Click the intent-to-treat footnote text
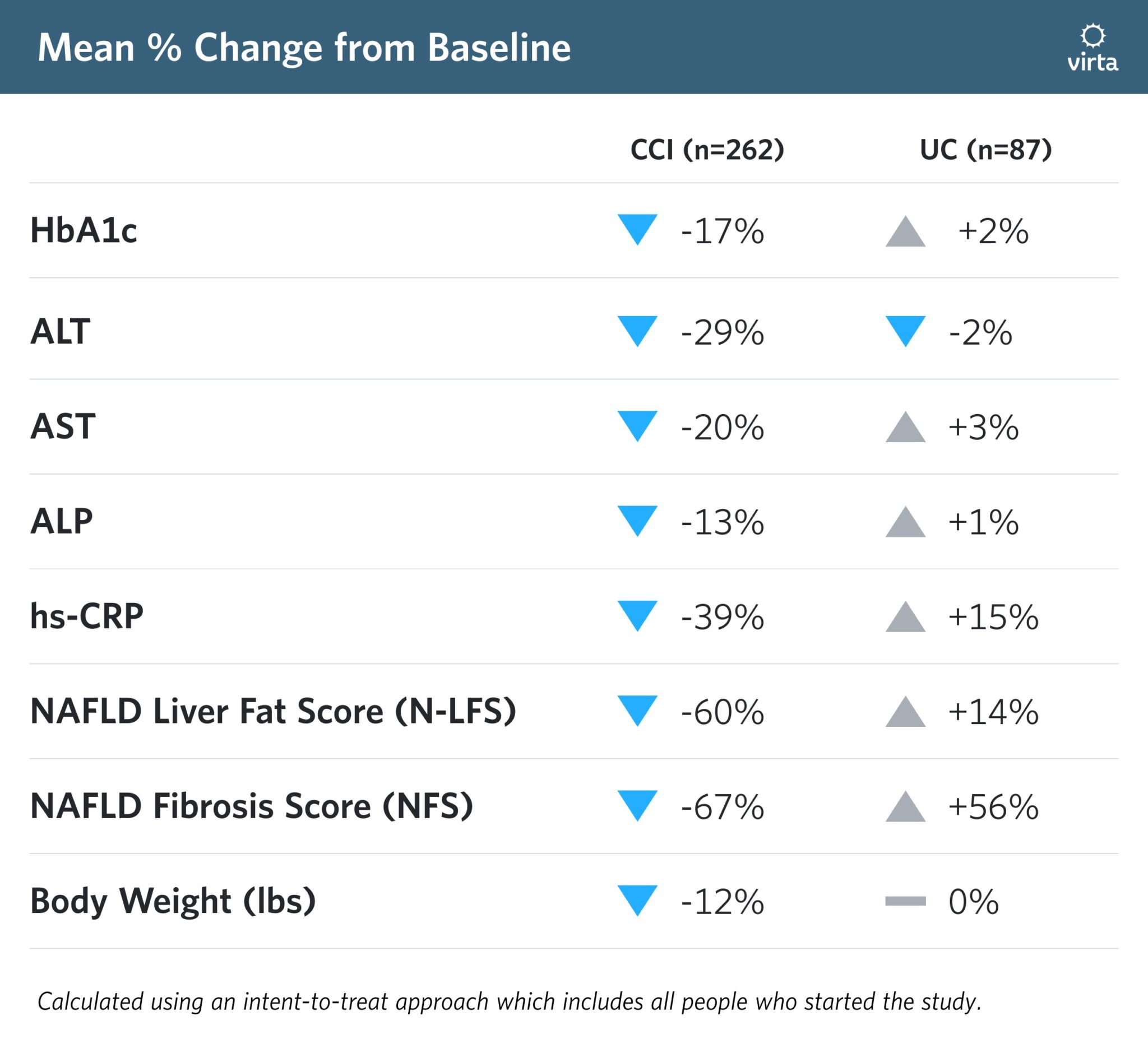 509,1001
